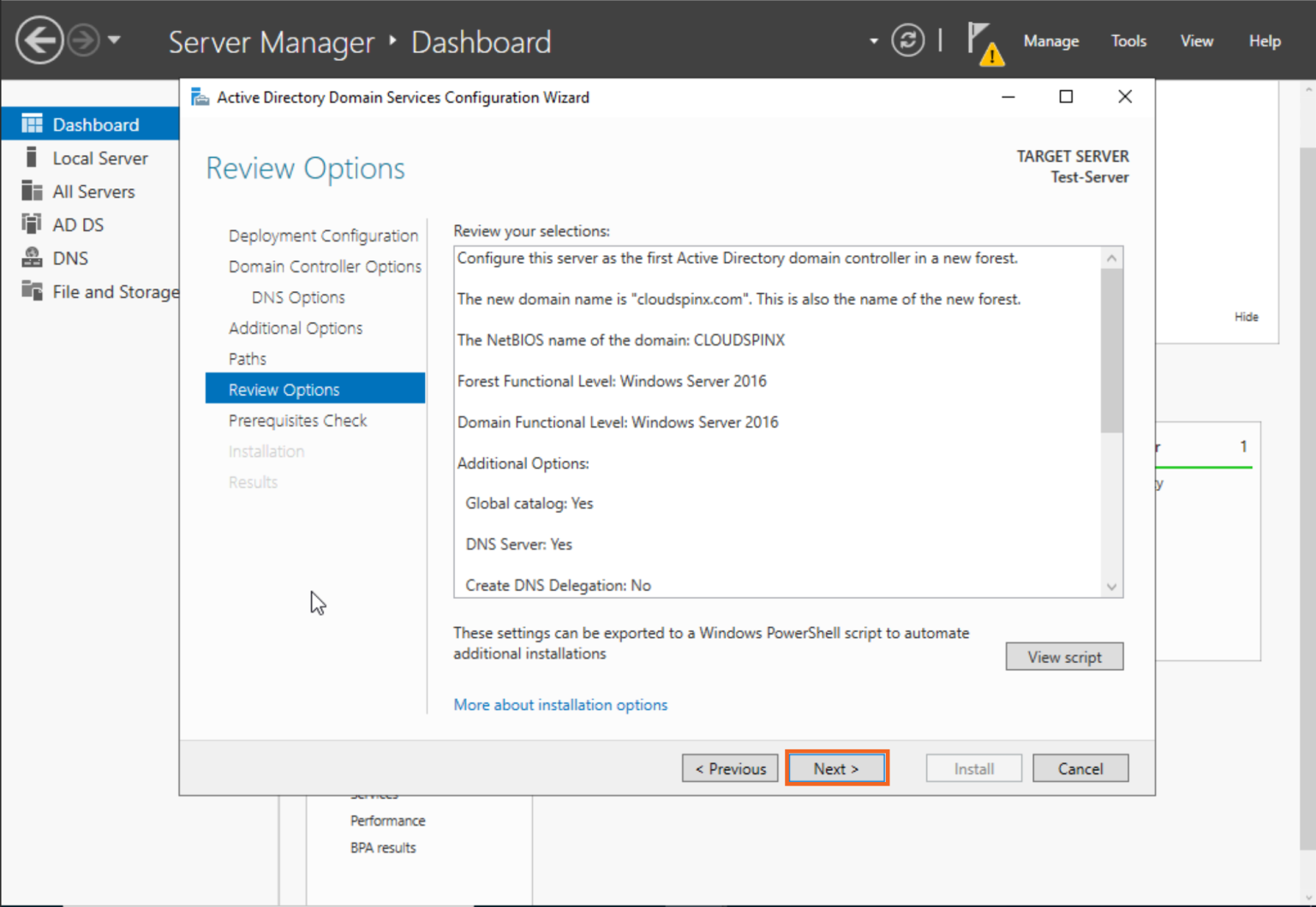
Task: Open the DNS sidebar item
Action: coord(32,257)
